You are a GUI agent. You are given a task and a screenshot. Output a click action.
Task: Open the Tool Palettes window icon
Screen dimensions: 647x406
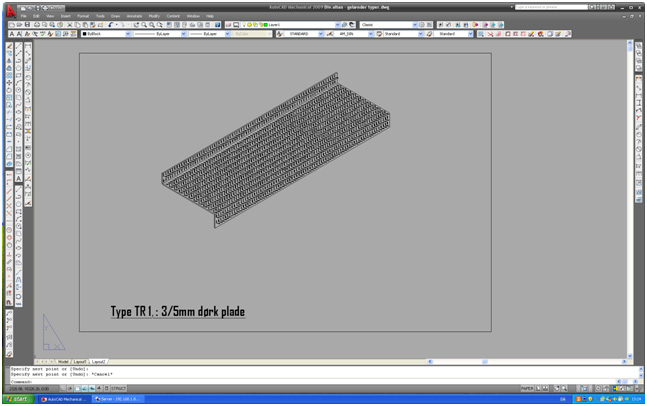point(184,25)
